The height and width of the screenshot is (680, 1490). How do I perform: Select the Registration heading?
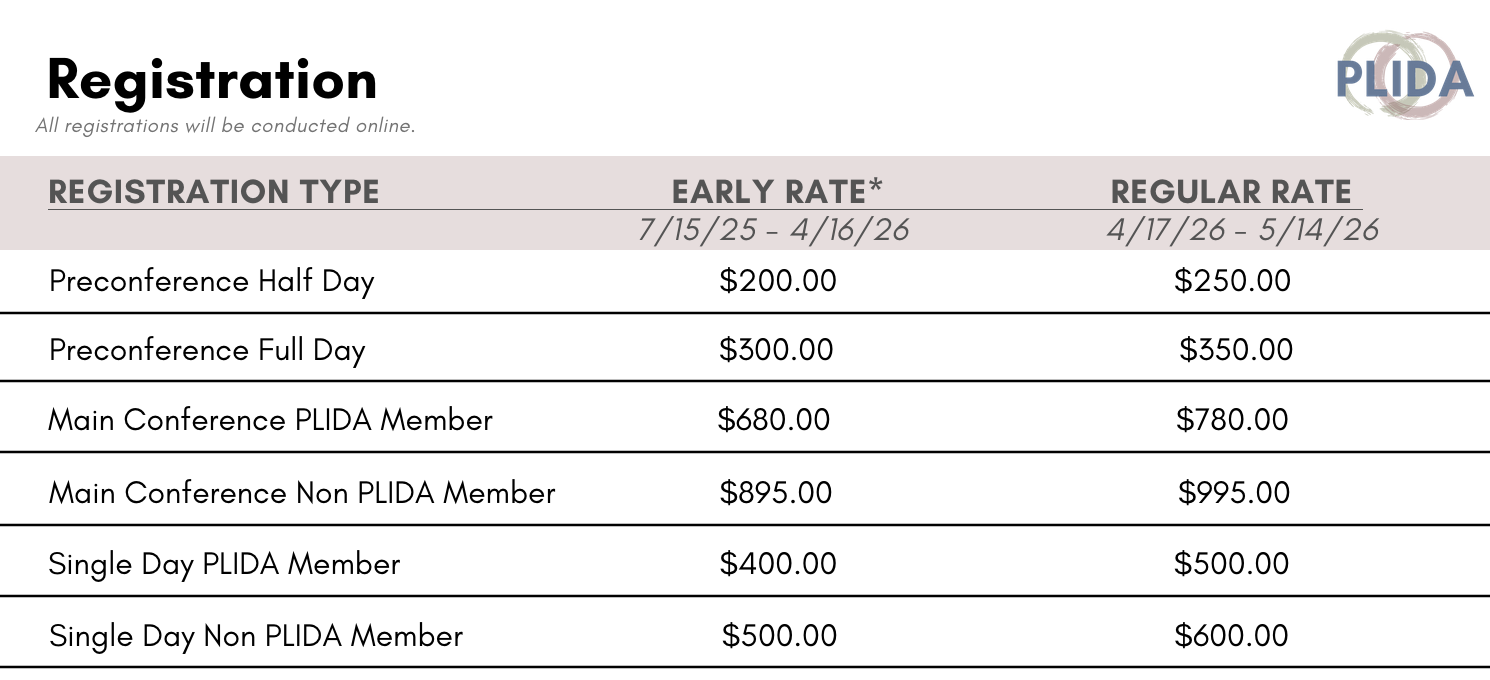[x=212, y=81]
